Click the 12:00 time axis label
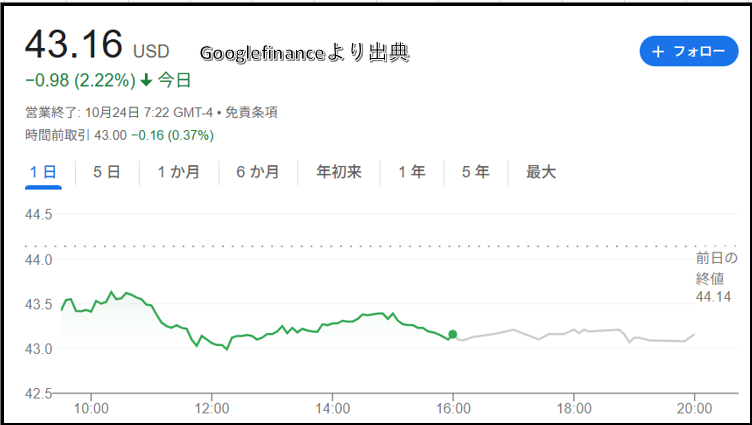This screenshot has height=425, width=752. click(212, 408)
